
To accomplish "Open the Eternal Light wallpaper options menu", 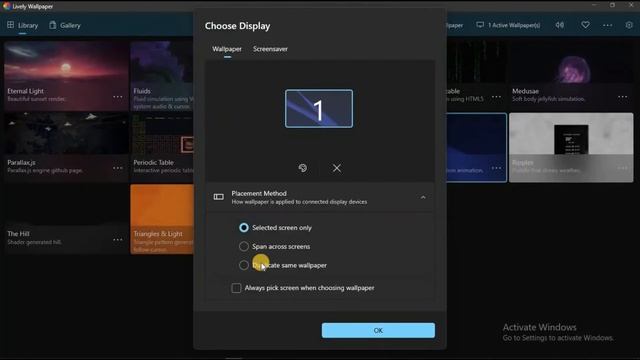I will (118, 97).
